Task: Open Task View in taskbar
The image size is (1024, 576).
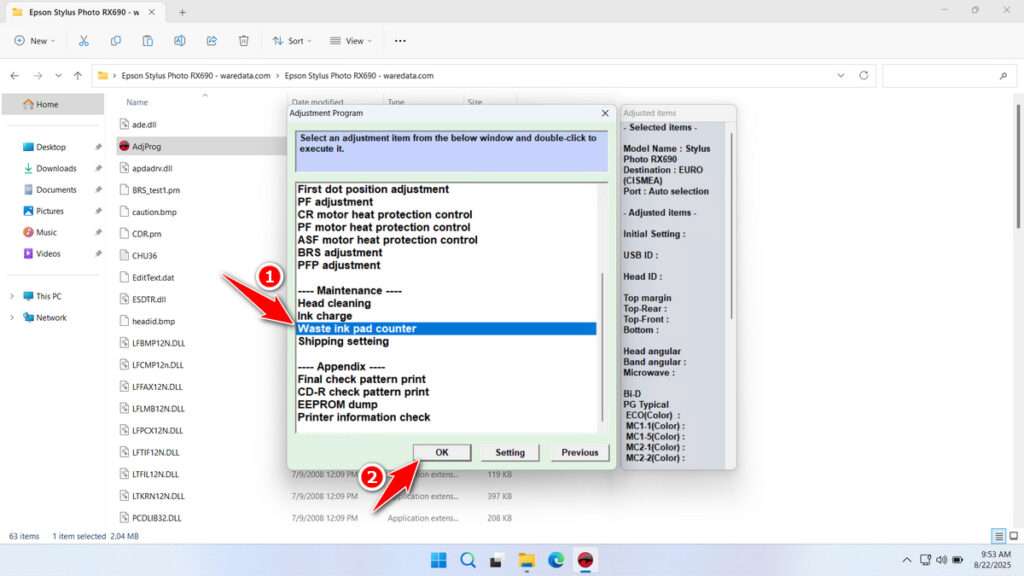Action: (x=496, y=560)
